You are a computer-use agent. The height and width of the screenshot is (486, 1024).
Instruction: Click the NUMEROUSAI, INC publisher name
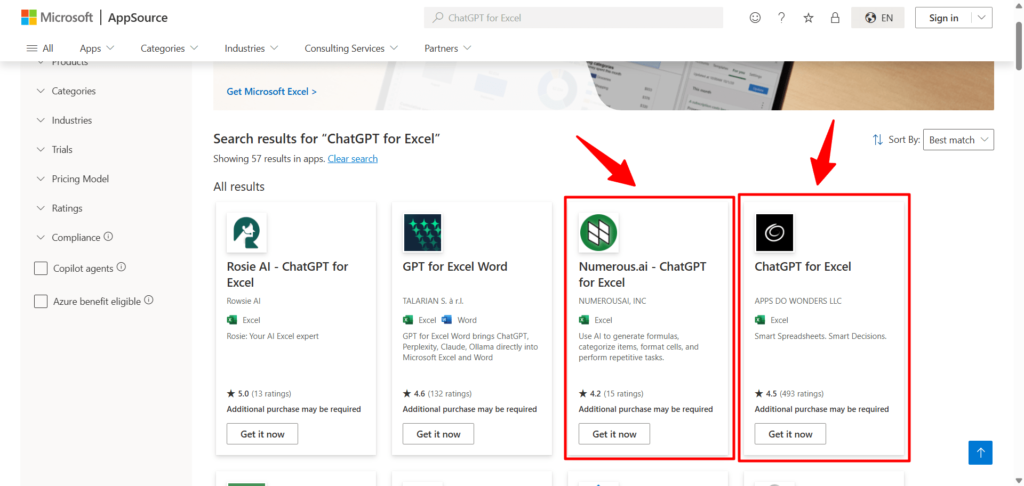(x=613, y=301)
